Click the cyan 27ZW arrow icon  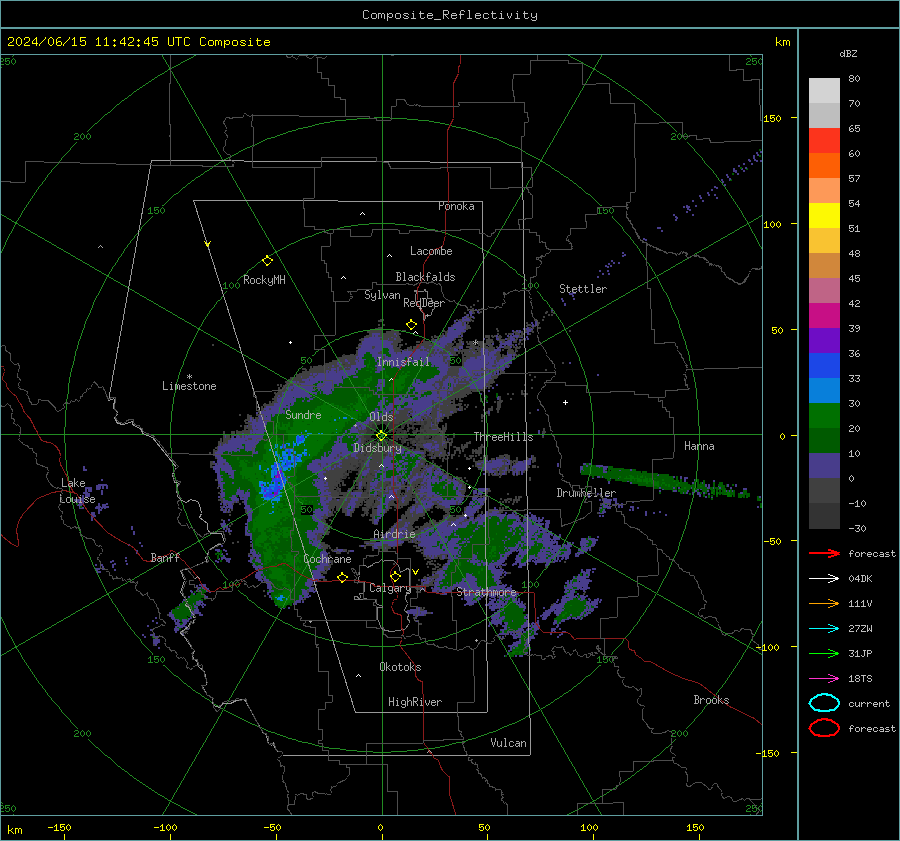824,629
